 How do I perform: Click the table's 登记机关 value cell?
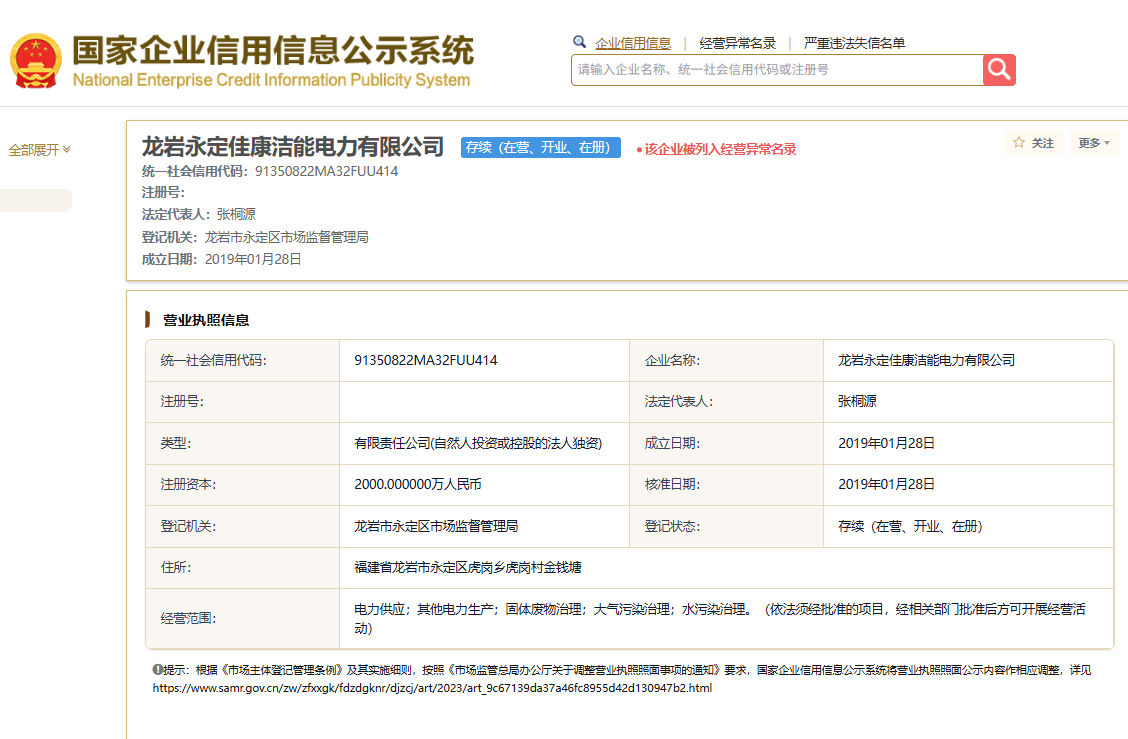pyautogui.click(x=484, y=527)
